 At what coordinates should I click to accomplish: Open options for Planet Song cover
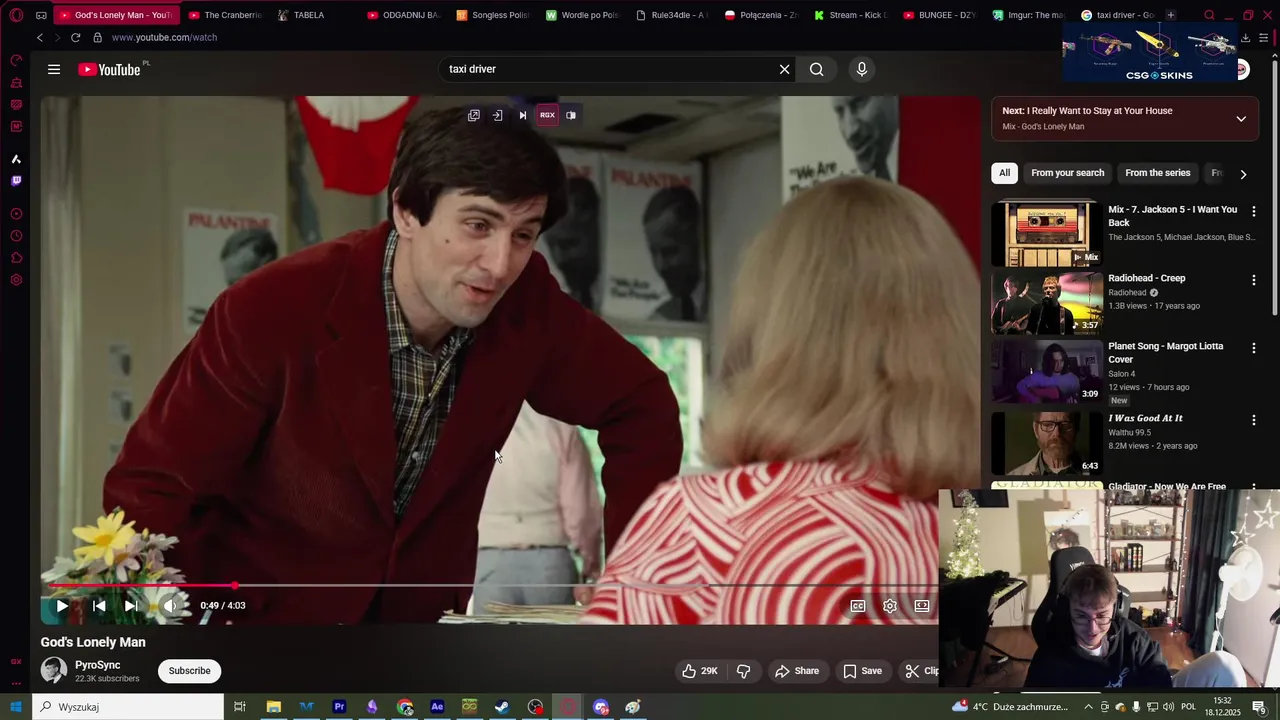1253,349
